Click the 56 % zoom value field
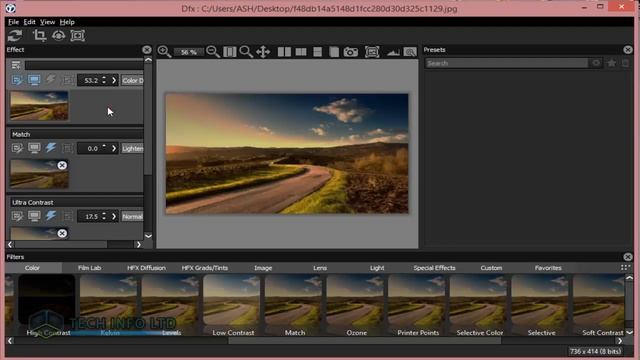The width and height of the screenshot is (640, 360). [188, 52]
